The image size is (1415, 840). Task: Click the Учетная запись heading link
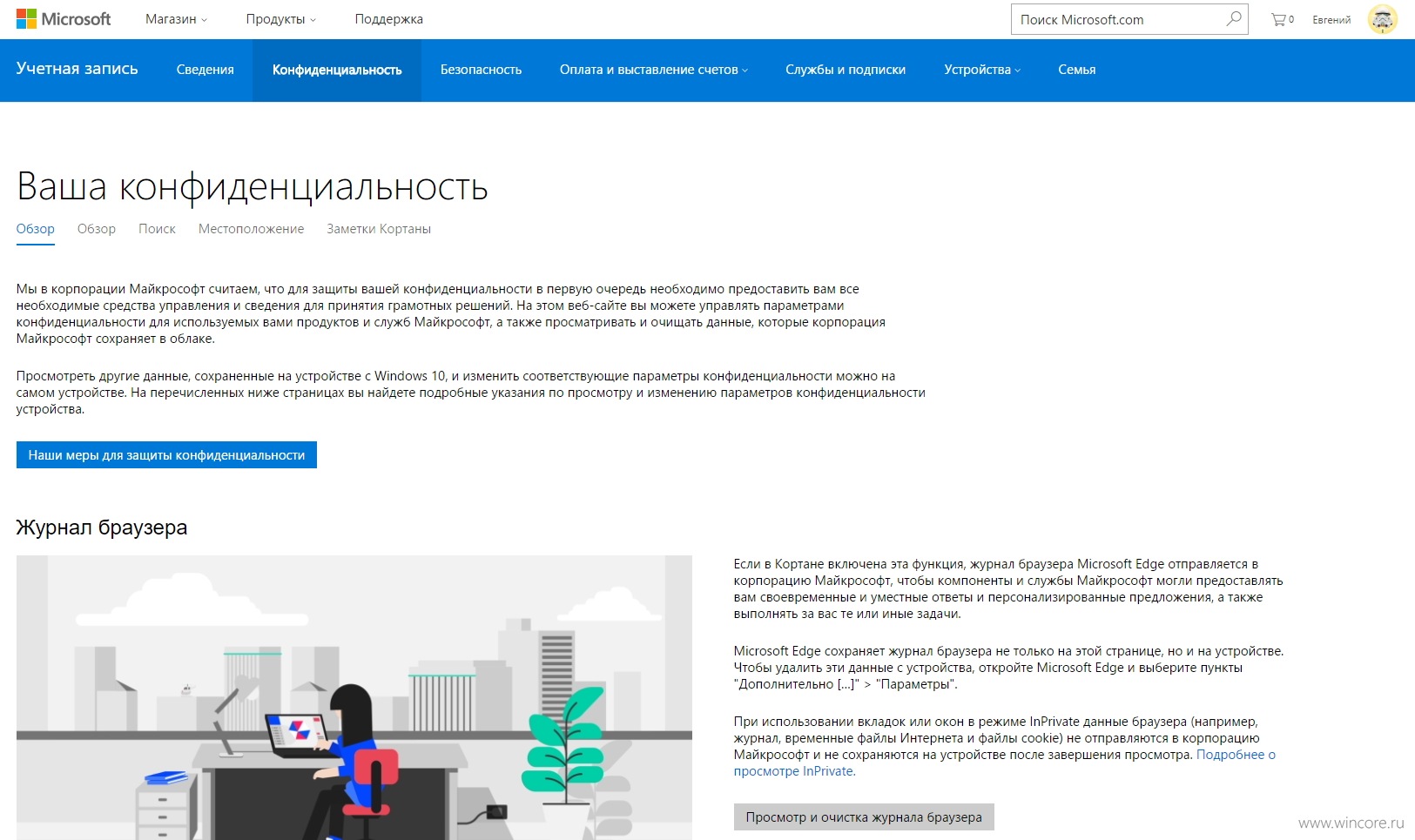(77, 69)
